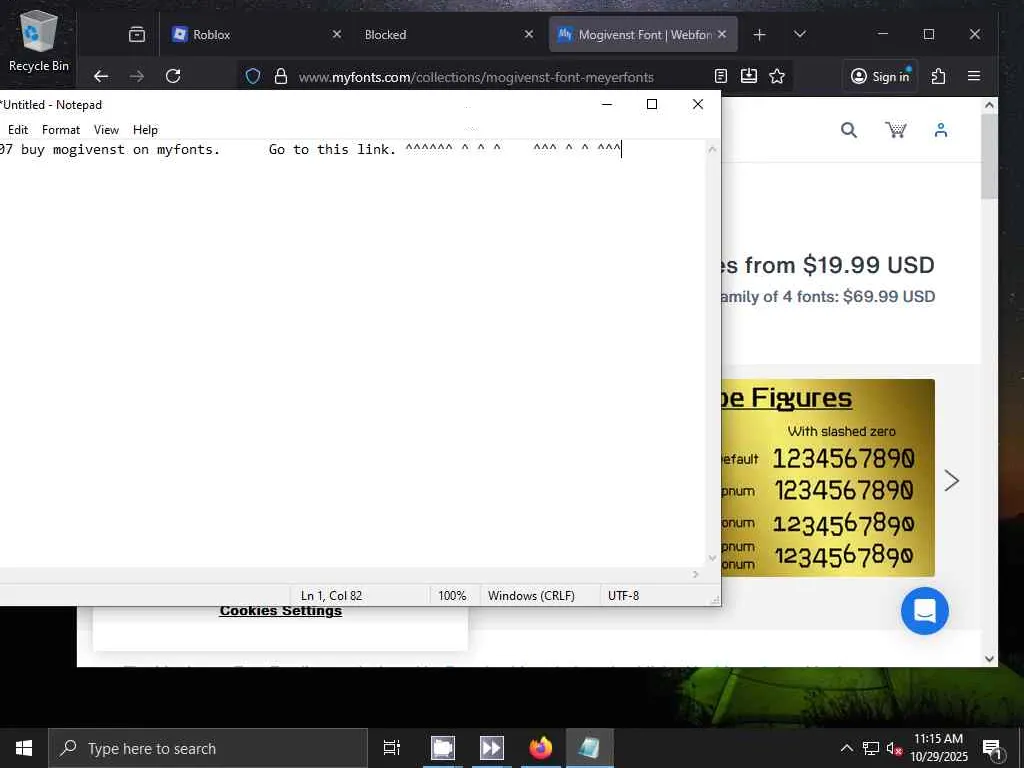1024x768 pixels.
Task: View site security padlock info
Action: tap(281, 76)
